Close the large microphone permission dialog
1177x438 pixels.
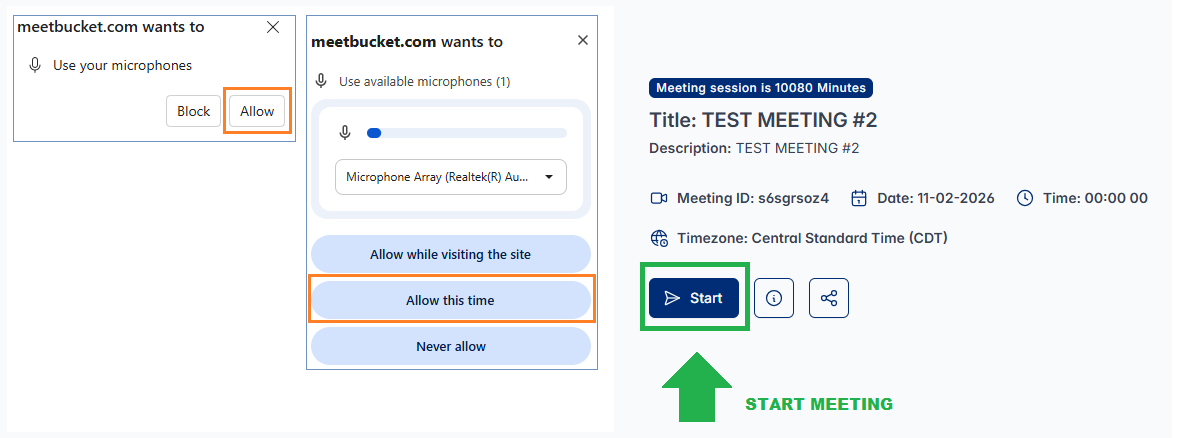click(583, 41)
